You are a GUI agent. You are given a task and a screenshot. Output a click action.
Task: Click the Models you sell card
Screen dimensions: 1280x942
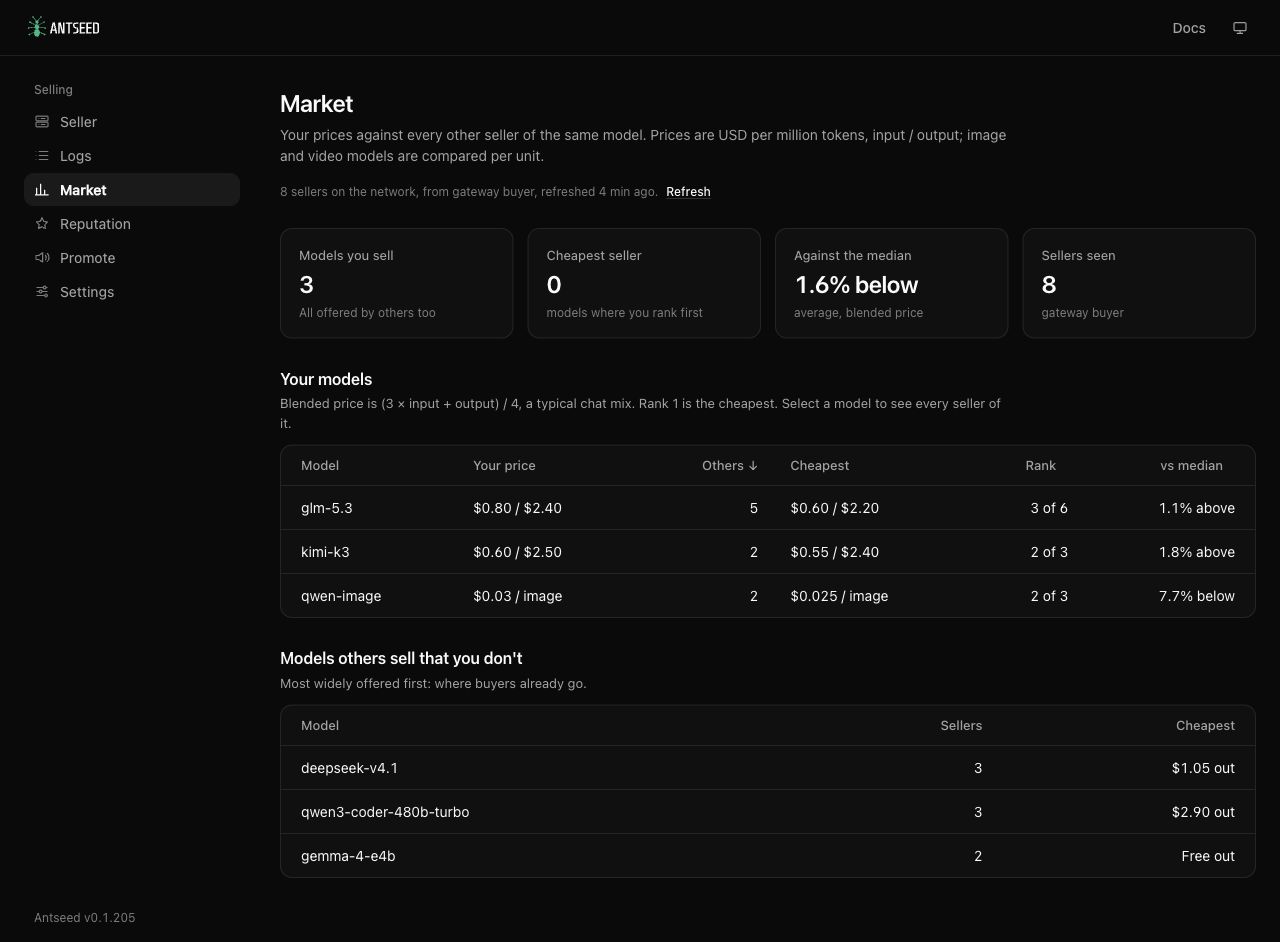coord(397,283)
